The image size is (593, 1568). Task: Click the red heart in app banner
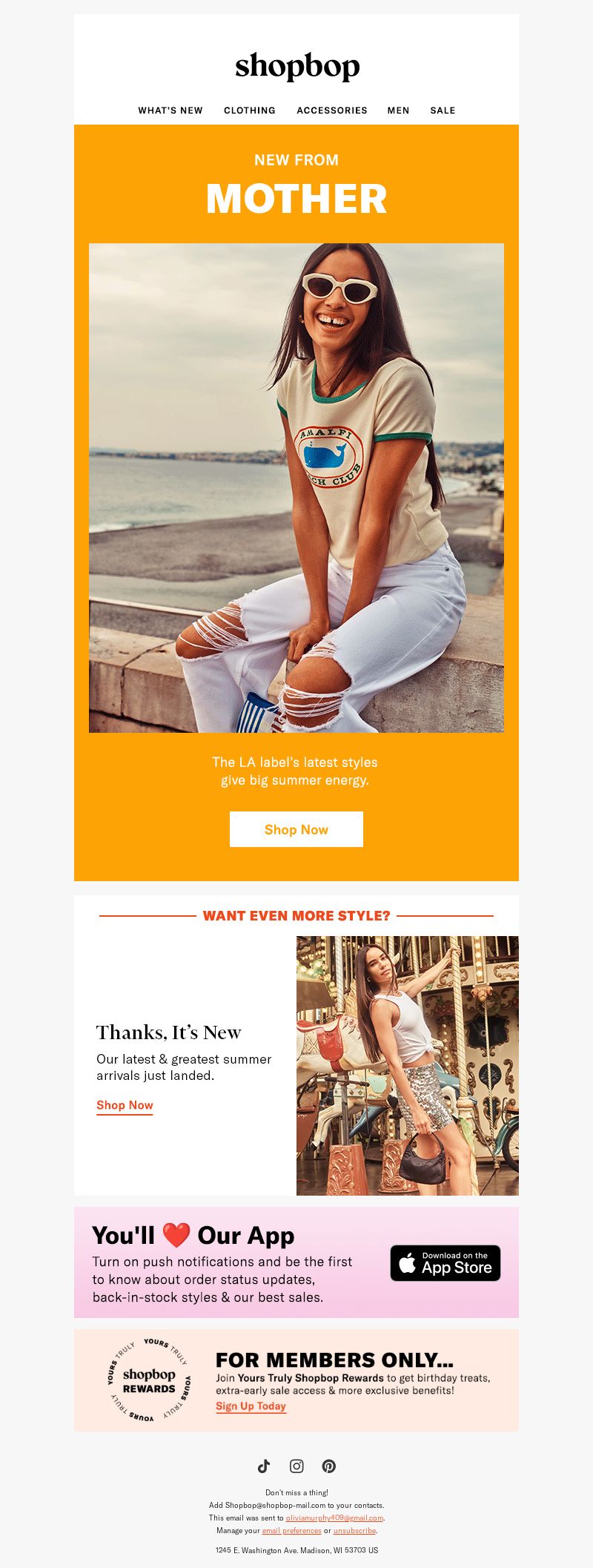click(176, 1235)
